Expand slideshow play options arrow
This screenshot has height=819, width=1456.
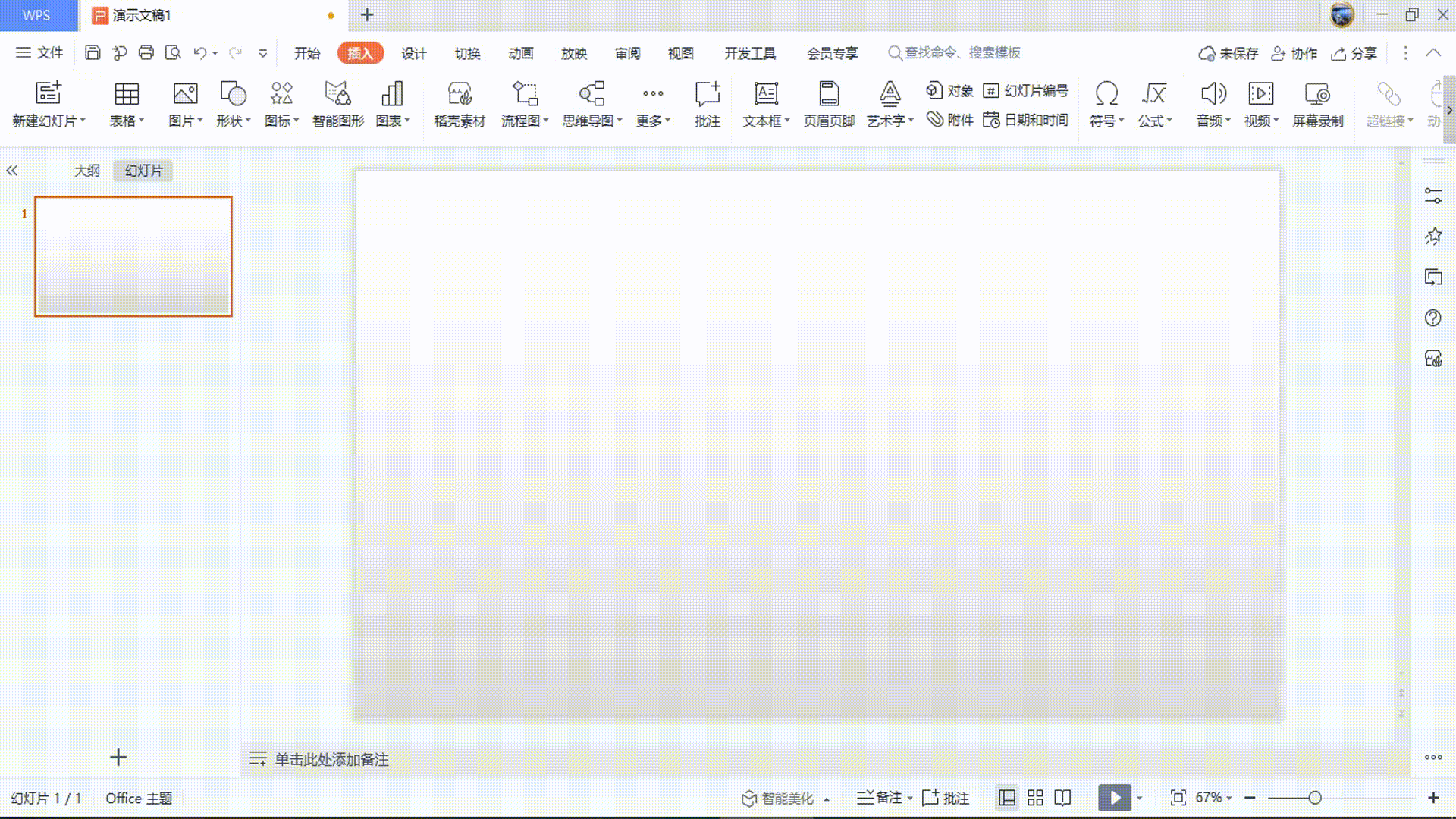point(1139,798)
